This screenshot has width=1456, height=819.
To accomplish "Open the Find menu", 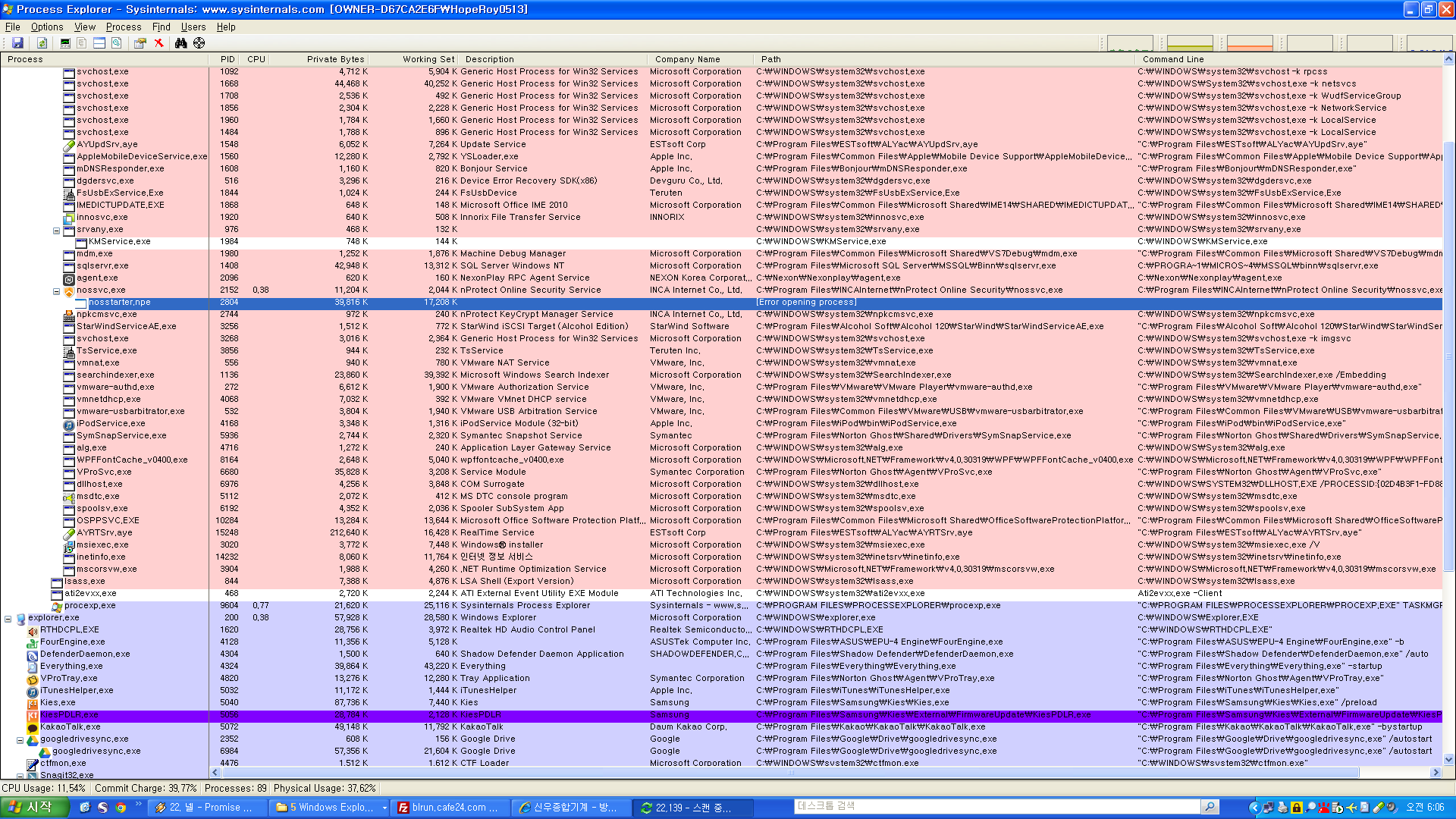I will point(162,27).
